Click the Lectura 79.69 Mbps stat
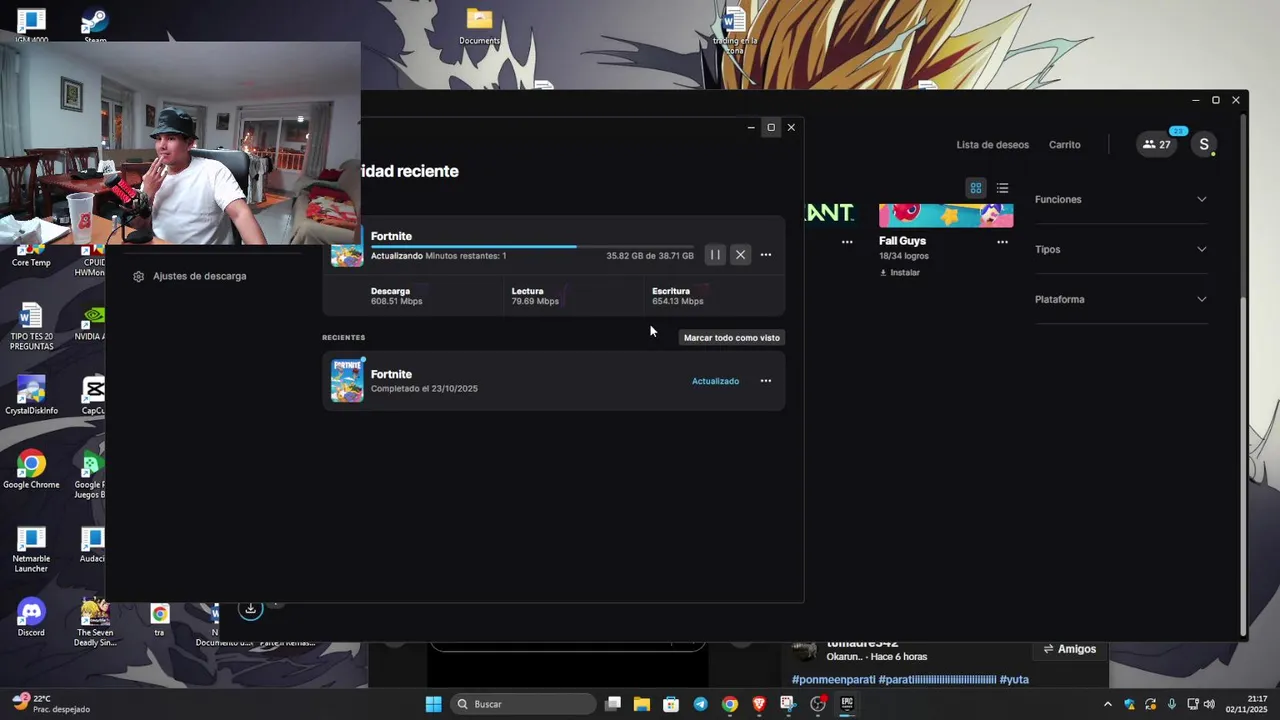Screen dimensions: 1280x720 (535, 296)
